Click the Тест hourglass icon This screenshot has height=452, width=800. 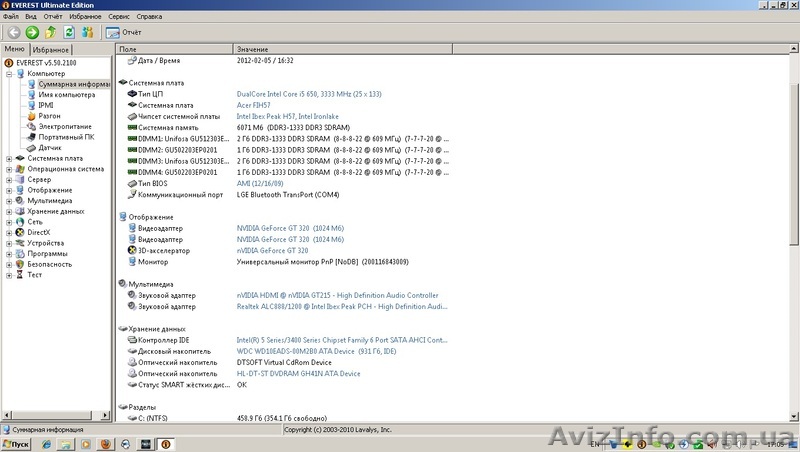click(20, 275)
